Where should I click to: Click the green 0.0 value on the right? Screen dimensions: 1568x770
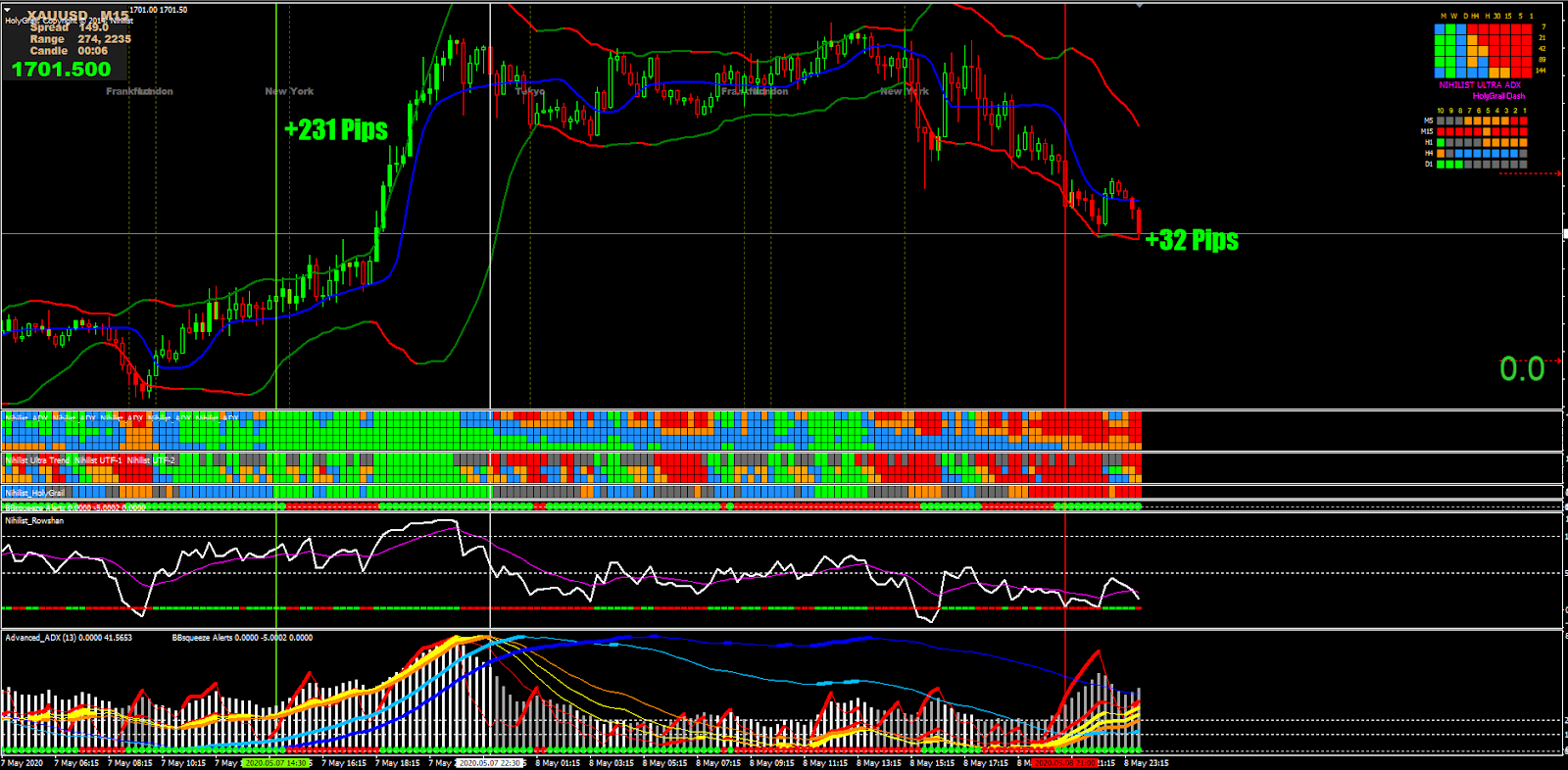point(1522,369)
